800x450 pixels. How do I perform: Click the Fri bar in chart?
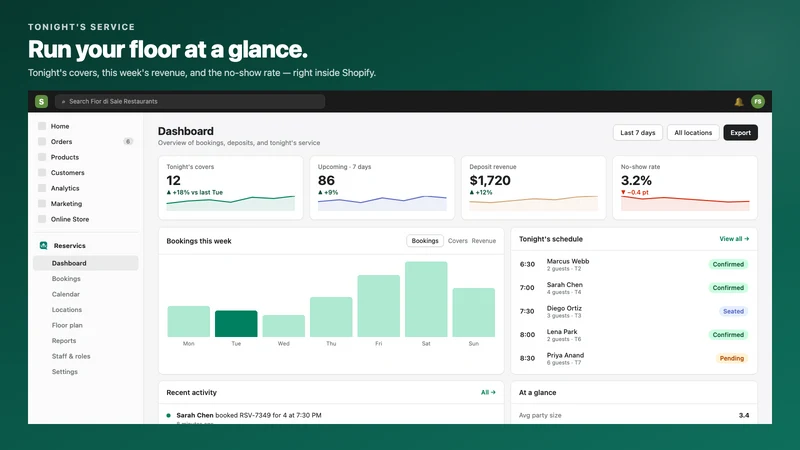click(379, 306)
